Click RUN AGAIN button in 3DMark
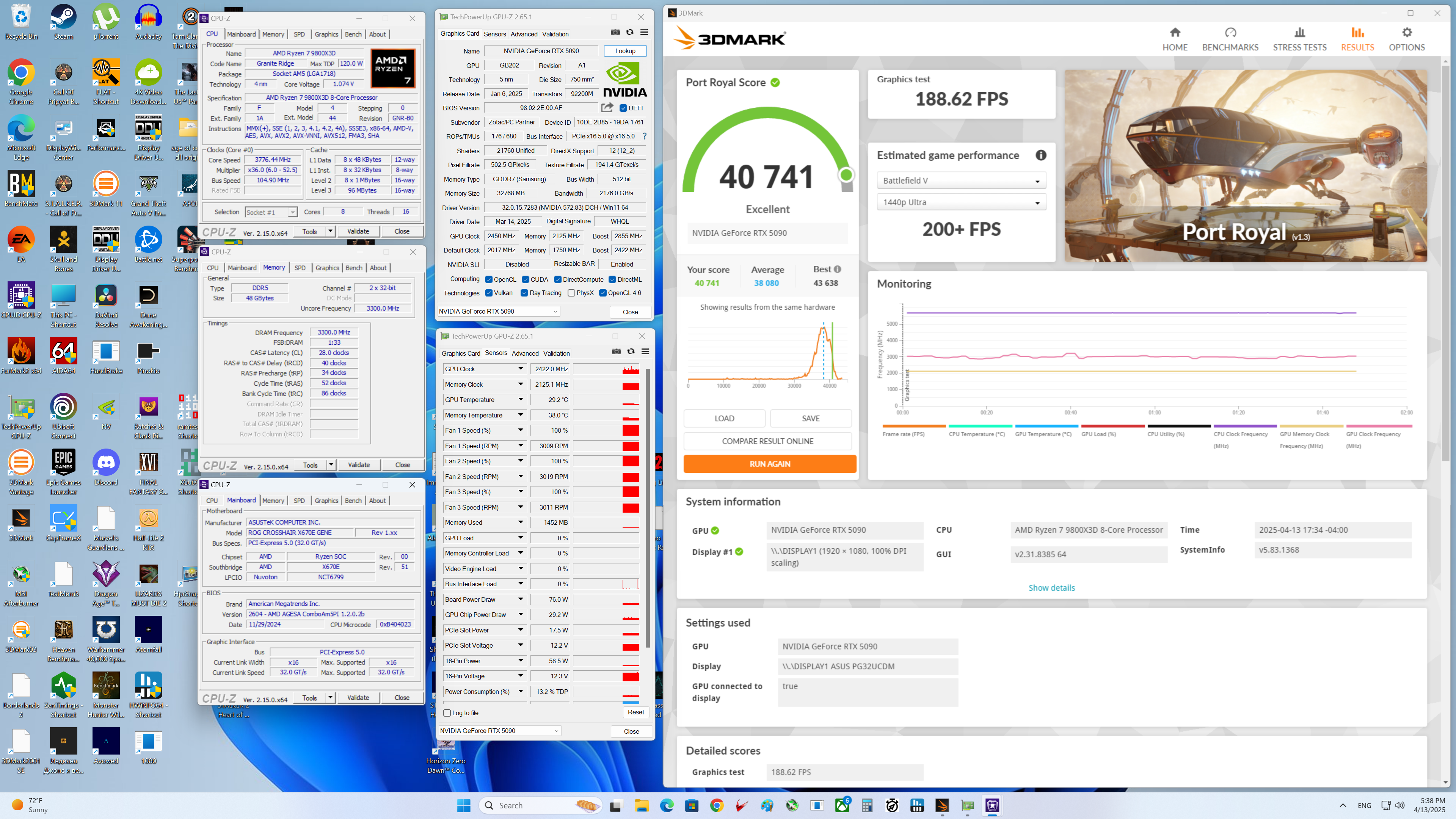Viewport: 1456px width, 819px height. pos(770,463)
